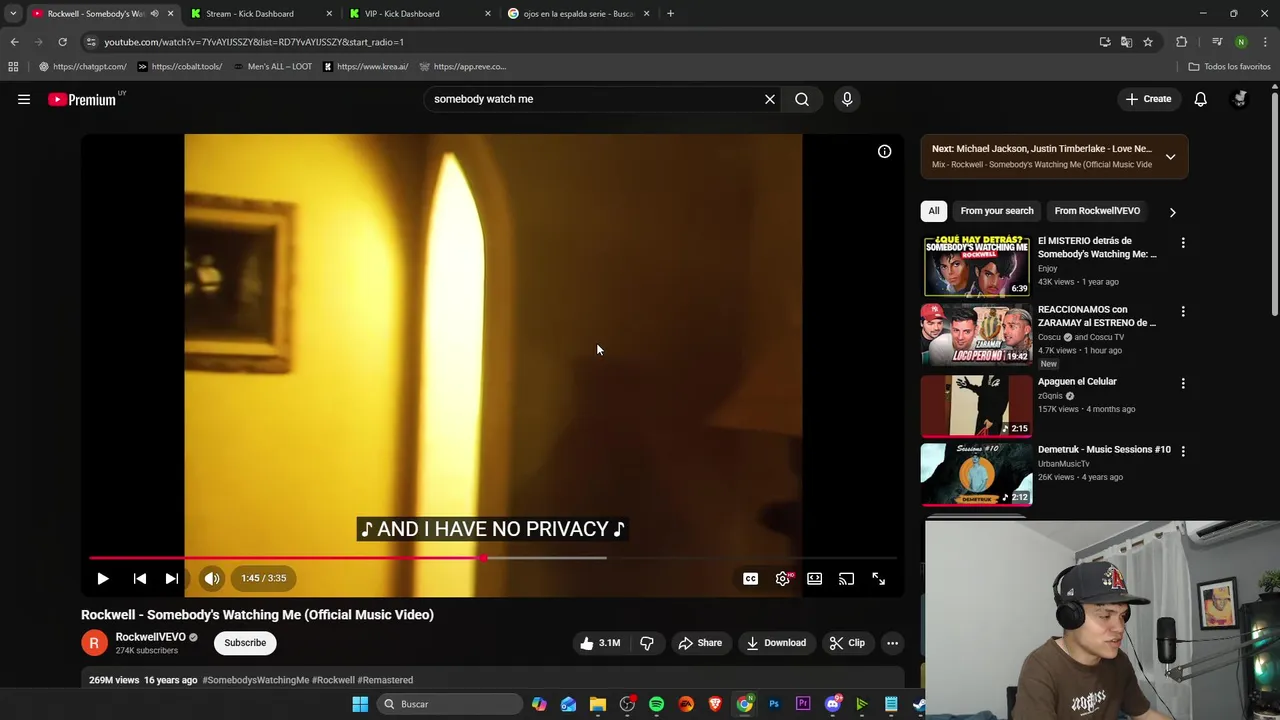The width and height of the screenshot is (1280, 720).
Task: Click the browser address bar
Action: pos(590,42)
